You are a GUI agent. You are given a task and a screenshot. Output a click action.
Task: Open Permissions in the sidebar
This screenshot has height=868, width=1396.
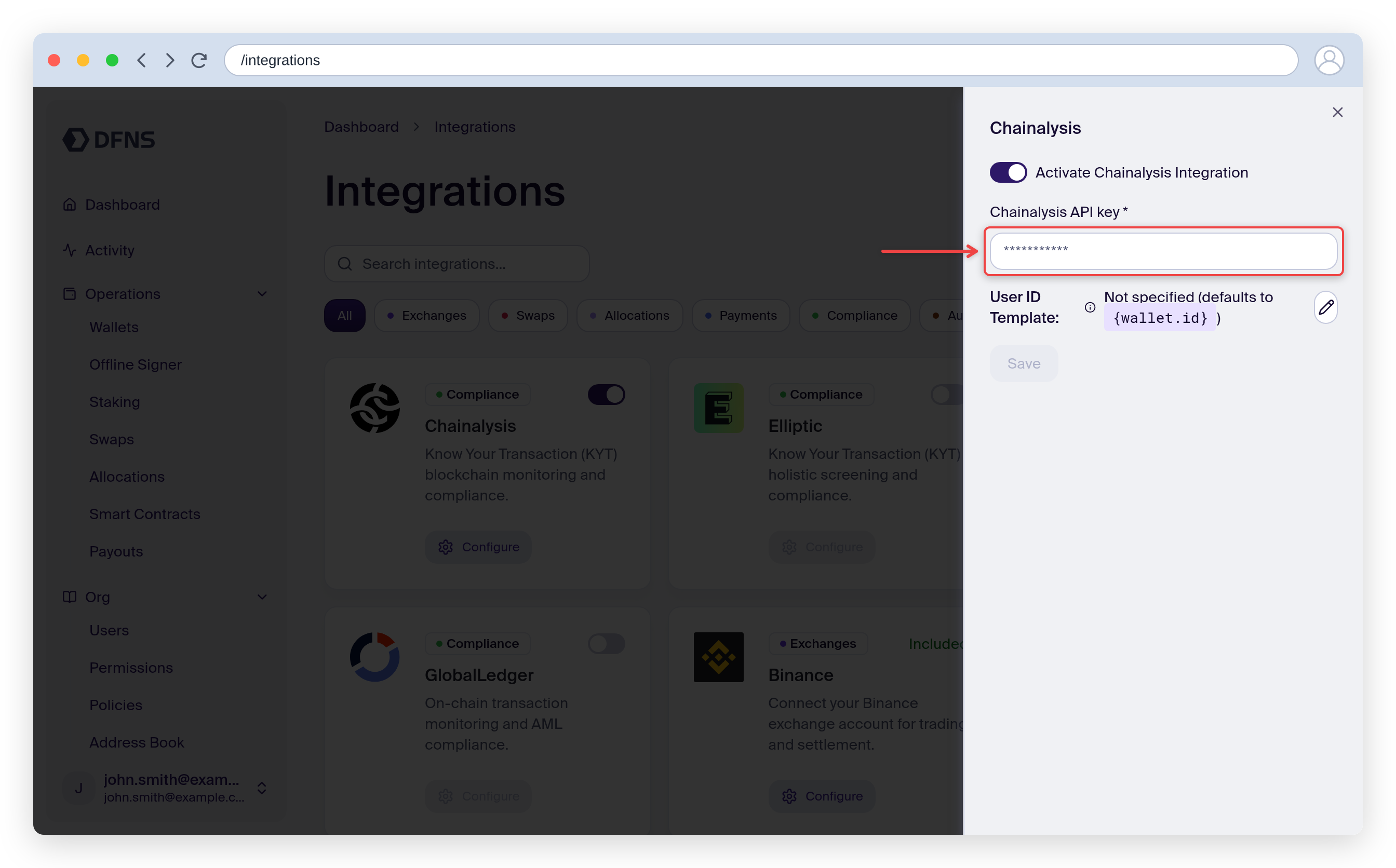coord(131,668)
